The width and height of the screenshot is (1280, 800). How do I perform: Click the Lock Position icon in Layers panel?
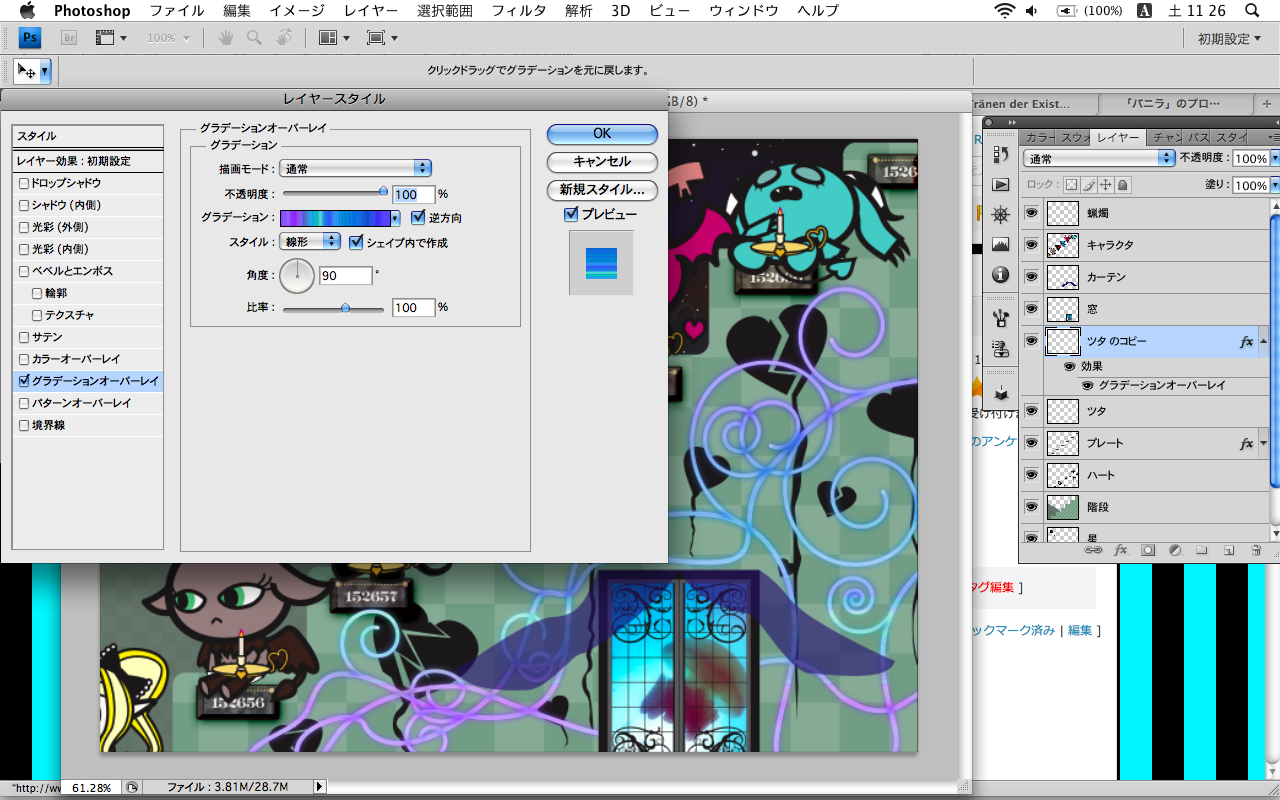coord(1106,185)
